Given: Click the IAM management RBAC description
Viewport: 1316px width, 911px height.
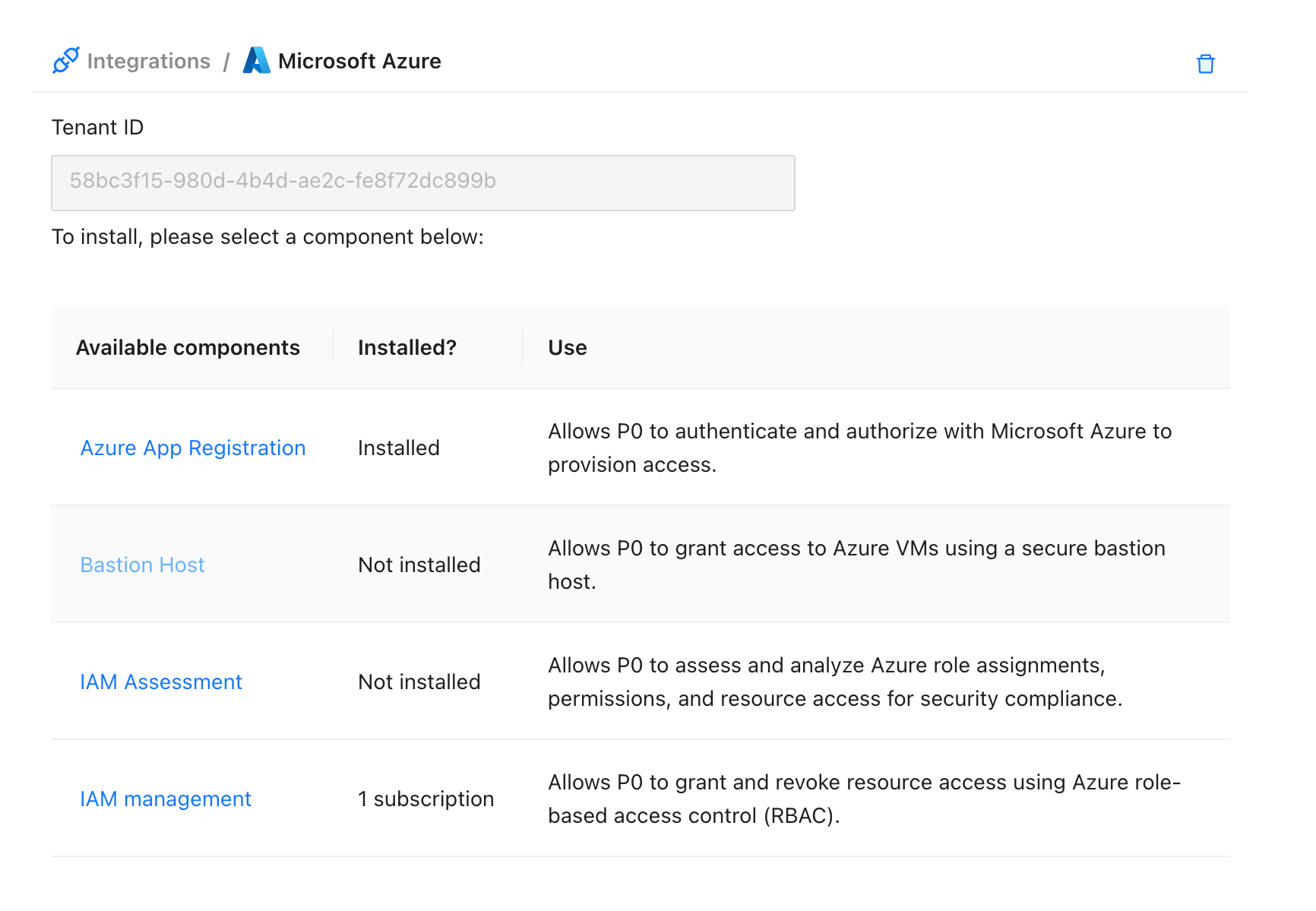Looking at the screenshot, I should point(864,799).
